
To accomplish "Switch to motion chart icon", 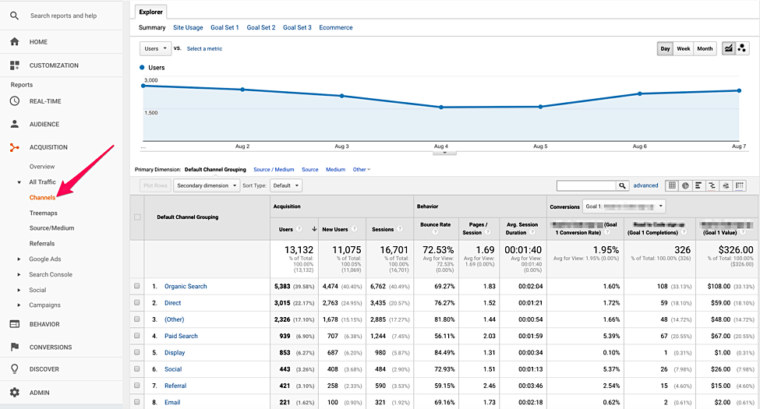I will pos(742,48).
